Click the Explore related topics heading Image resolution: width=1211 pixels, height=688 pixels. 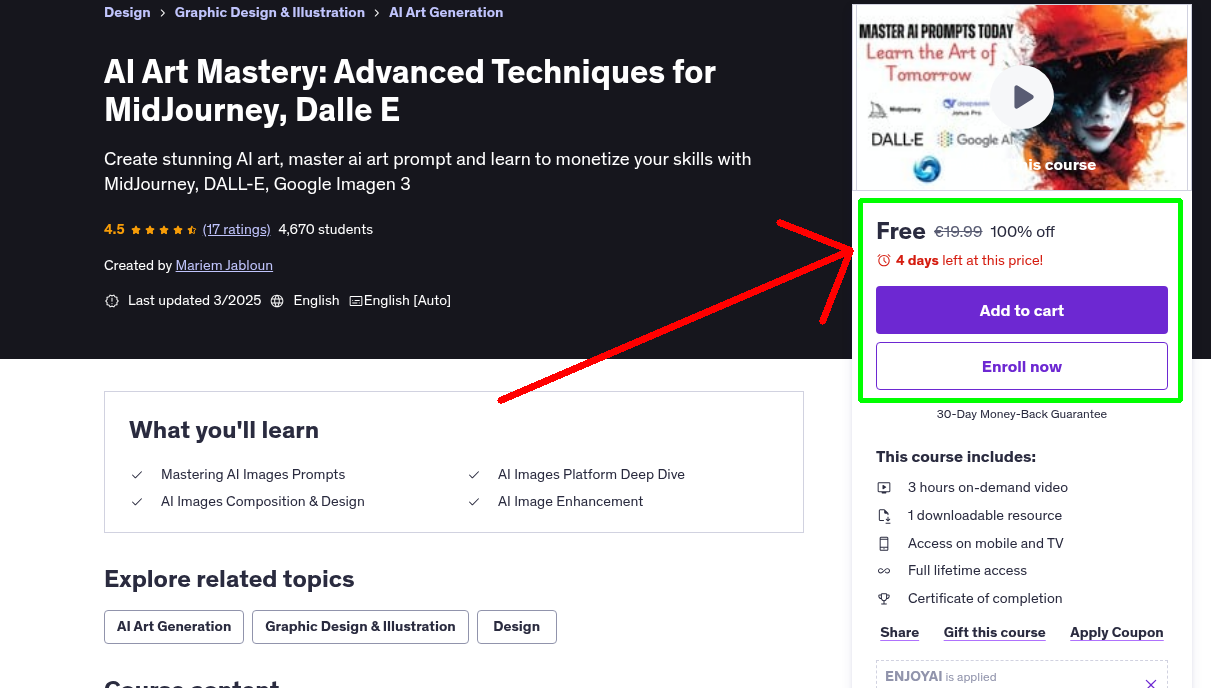click(x=229, y=580)
